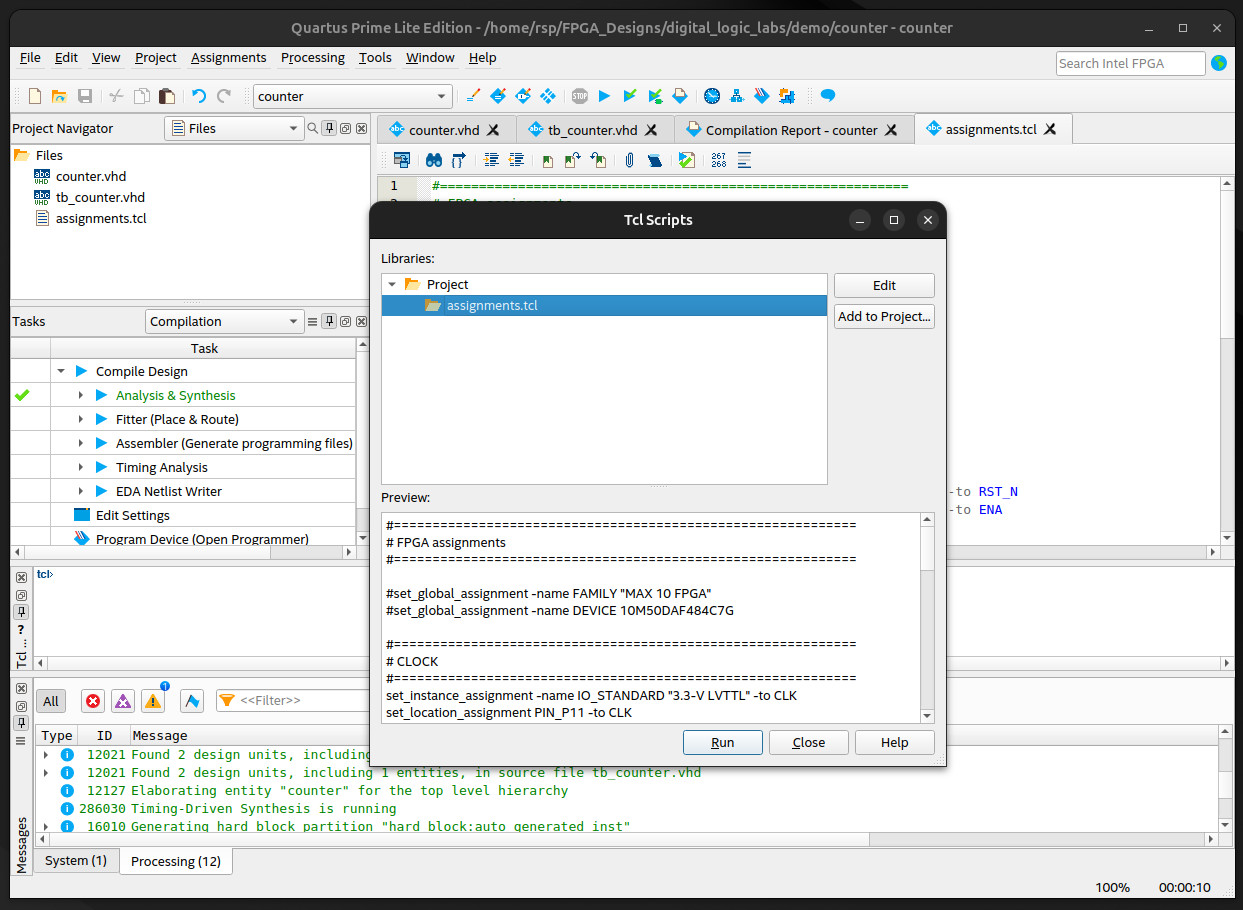The image size is (1243, 910).
Task: Open the Intel FPGA globe icon
Action: [x=1219, y=63]
